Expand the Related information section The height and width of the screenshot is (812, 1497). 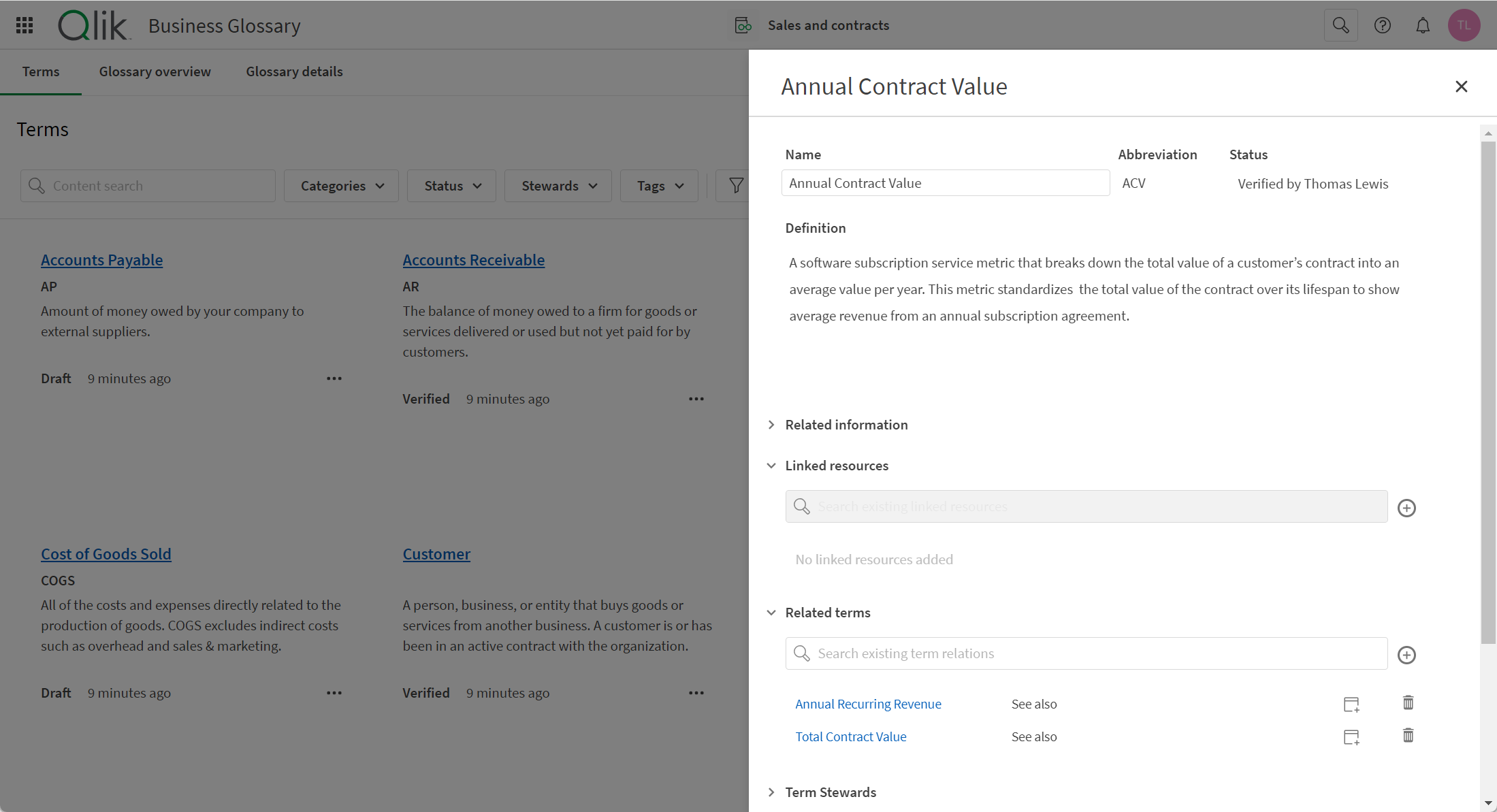(x=772, y=425)
